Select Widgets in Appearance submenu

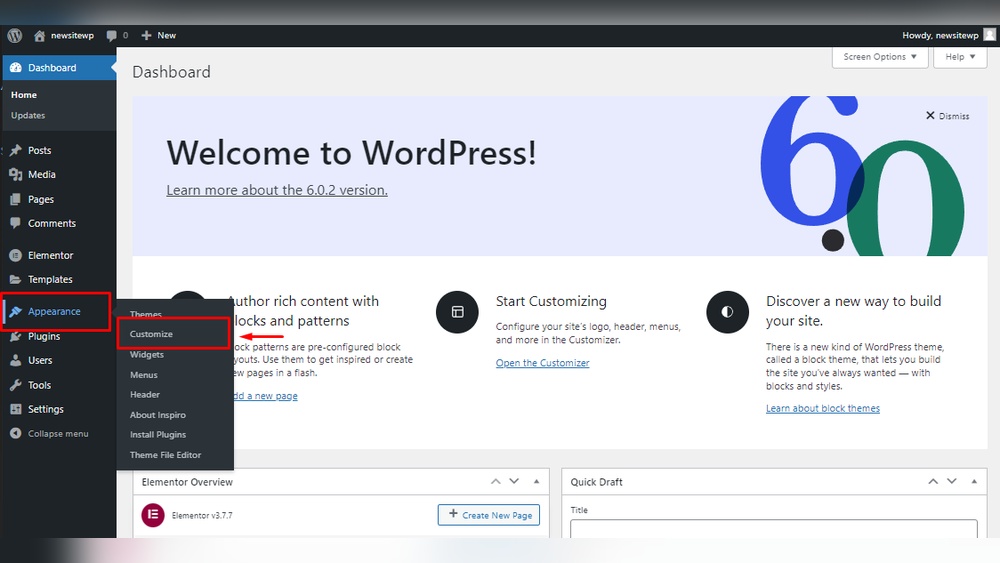click(x=147, y=355)
